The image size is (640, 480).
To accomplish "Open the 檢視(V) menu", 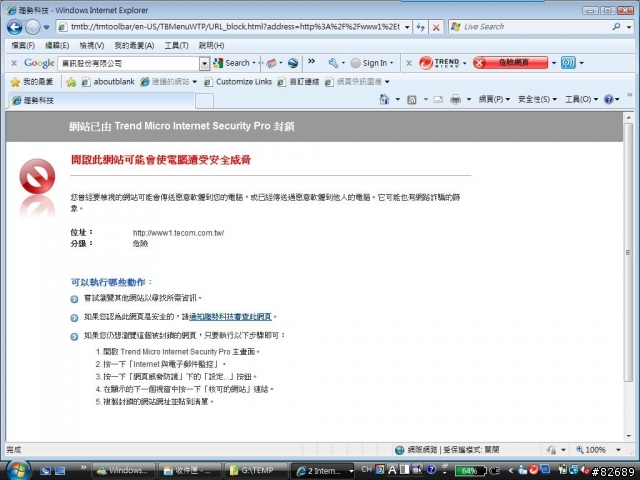I will 91,46.
